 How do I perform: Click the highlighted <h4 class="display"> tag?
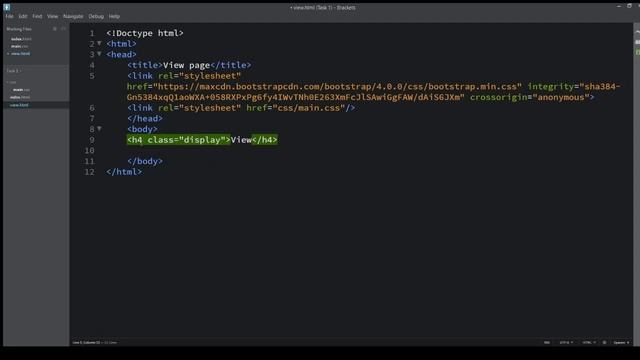point(178,140)
